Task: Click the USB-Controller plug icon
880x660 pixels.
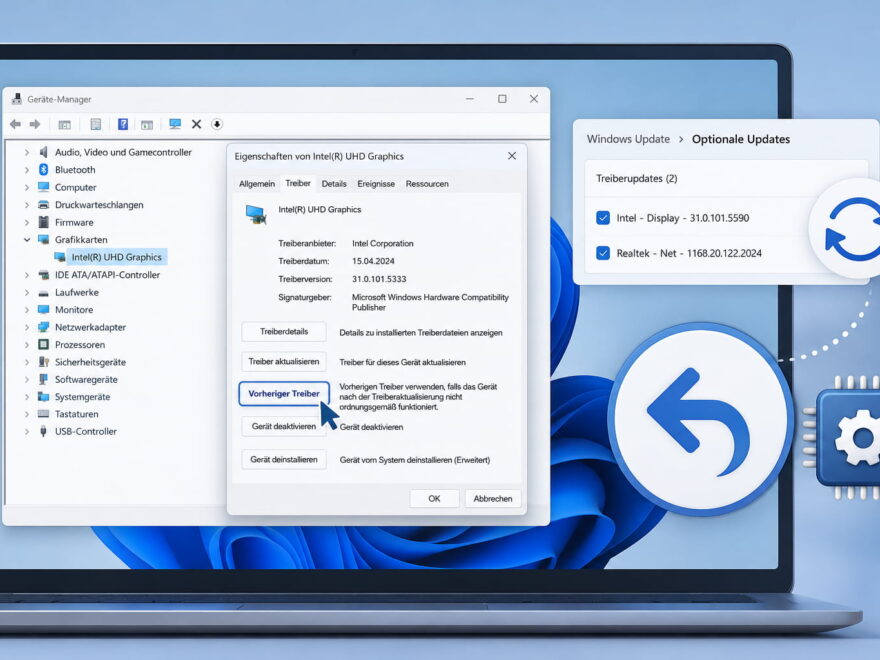Action: (x=43, y=432)
